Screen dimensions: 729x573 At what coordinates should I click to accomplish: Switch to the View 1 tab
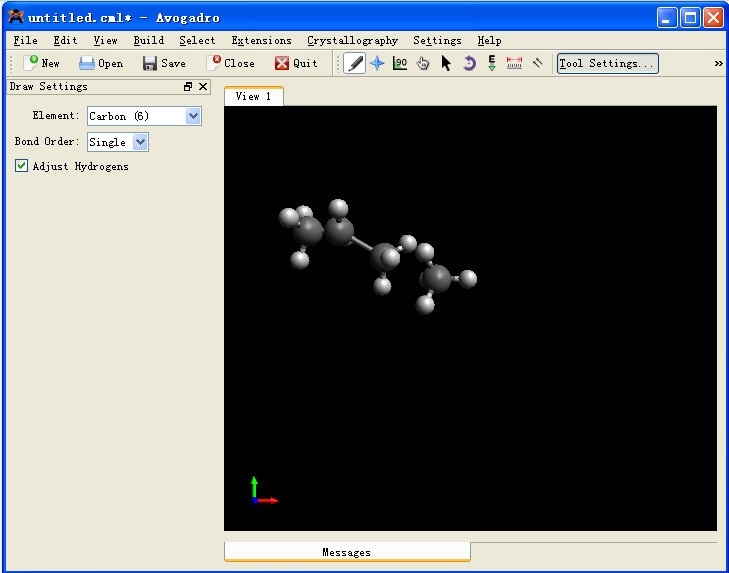pyautogui.click(x=253, y=96)
